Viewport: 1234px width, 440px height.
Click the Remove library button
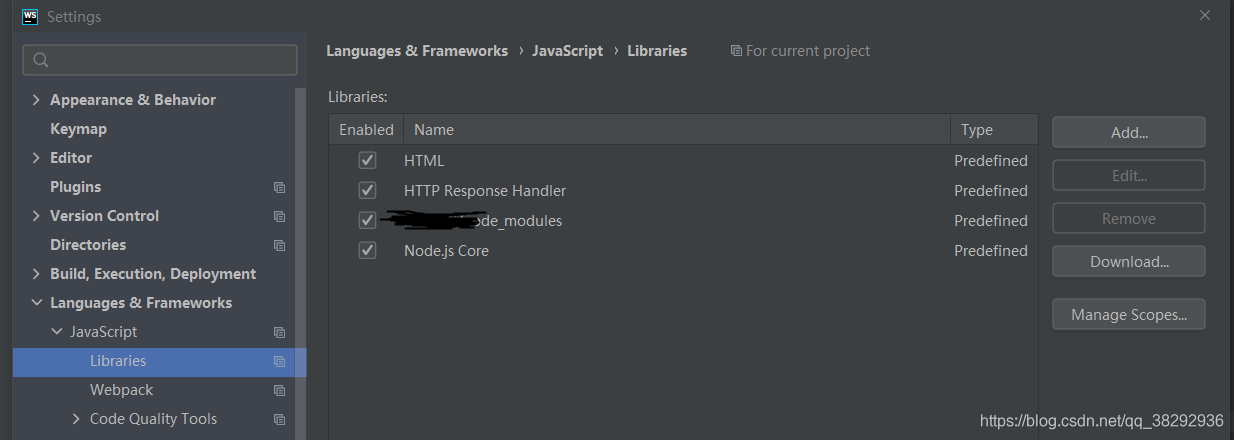(1129, 218)
